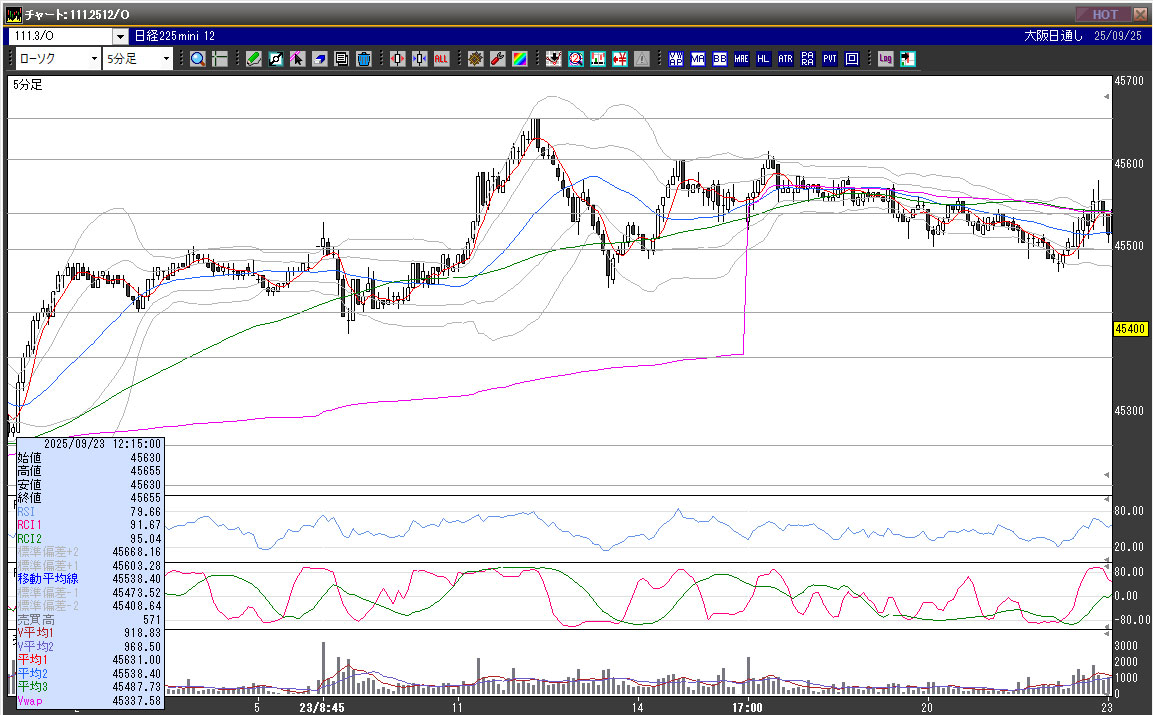The width and height of the screenshot is (1153, 715).
Task: Click the trash can delete icon
Action: click(364, 59)
